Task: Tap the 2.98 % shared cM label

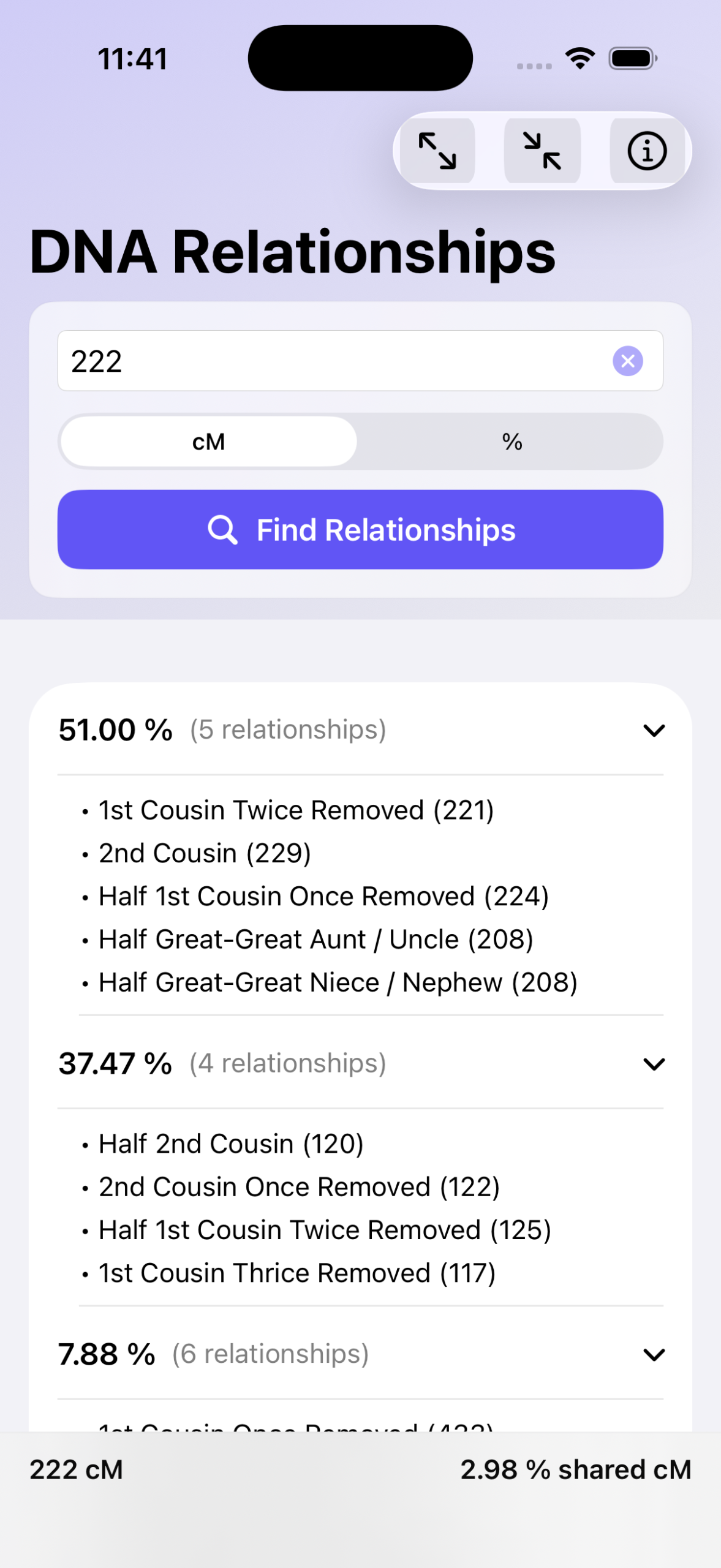Action: pyautogui.click(x=575, y=1469)
